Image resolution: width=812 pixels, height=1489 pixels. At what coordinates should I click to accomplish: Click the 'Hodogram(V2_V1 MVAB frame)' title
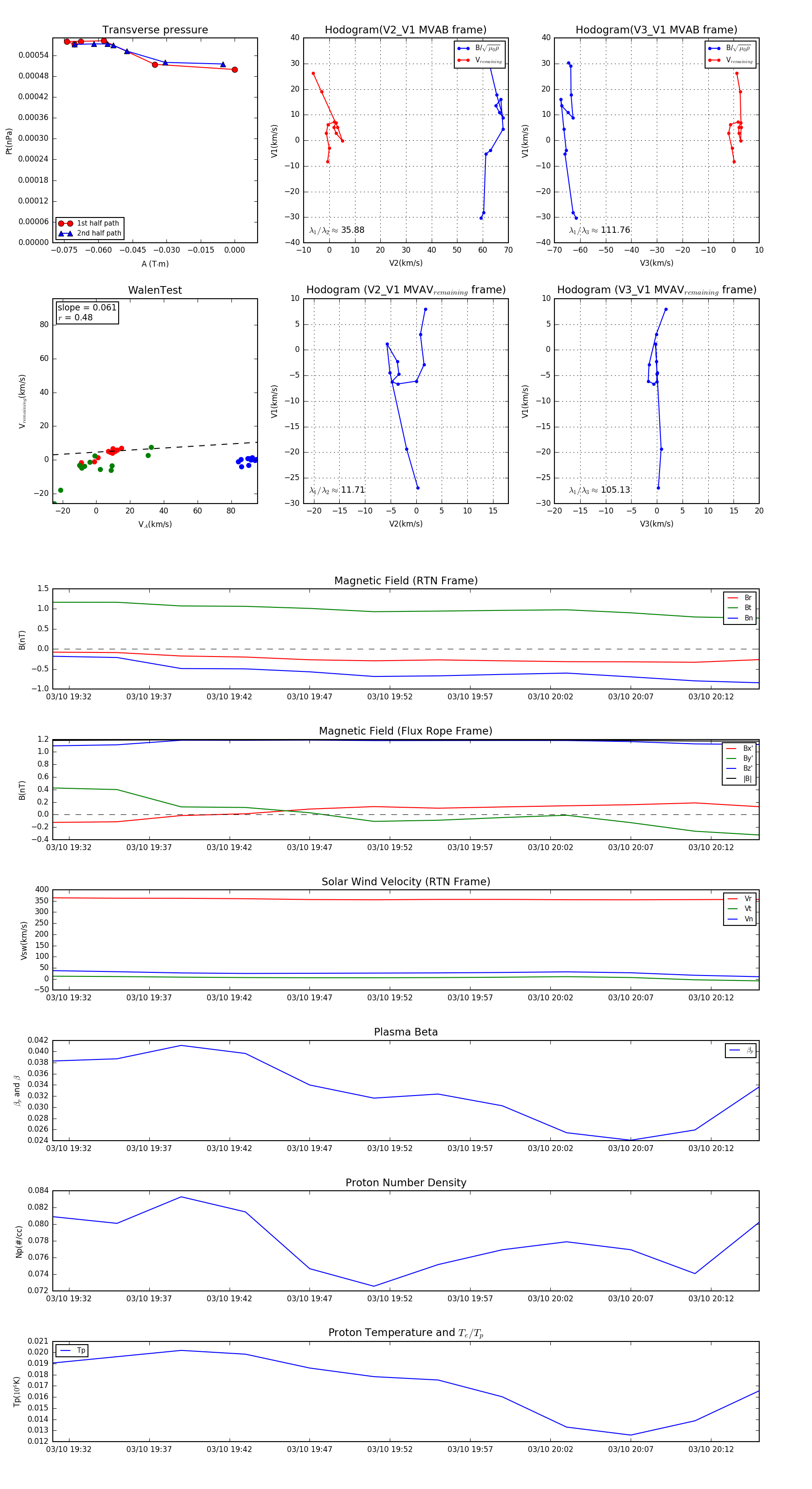pyautogui.click(x=406, y=30)
